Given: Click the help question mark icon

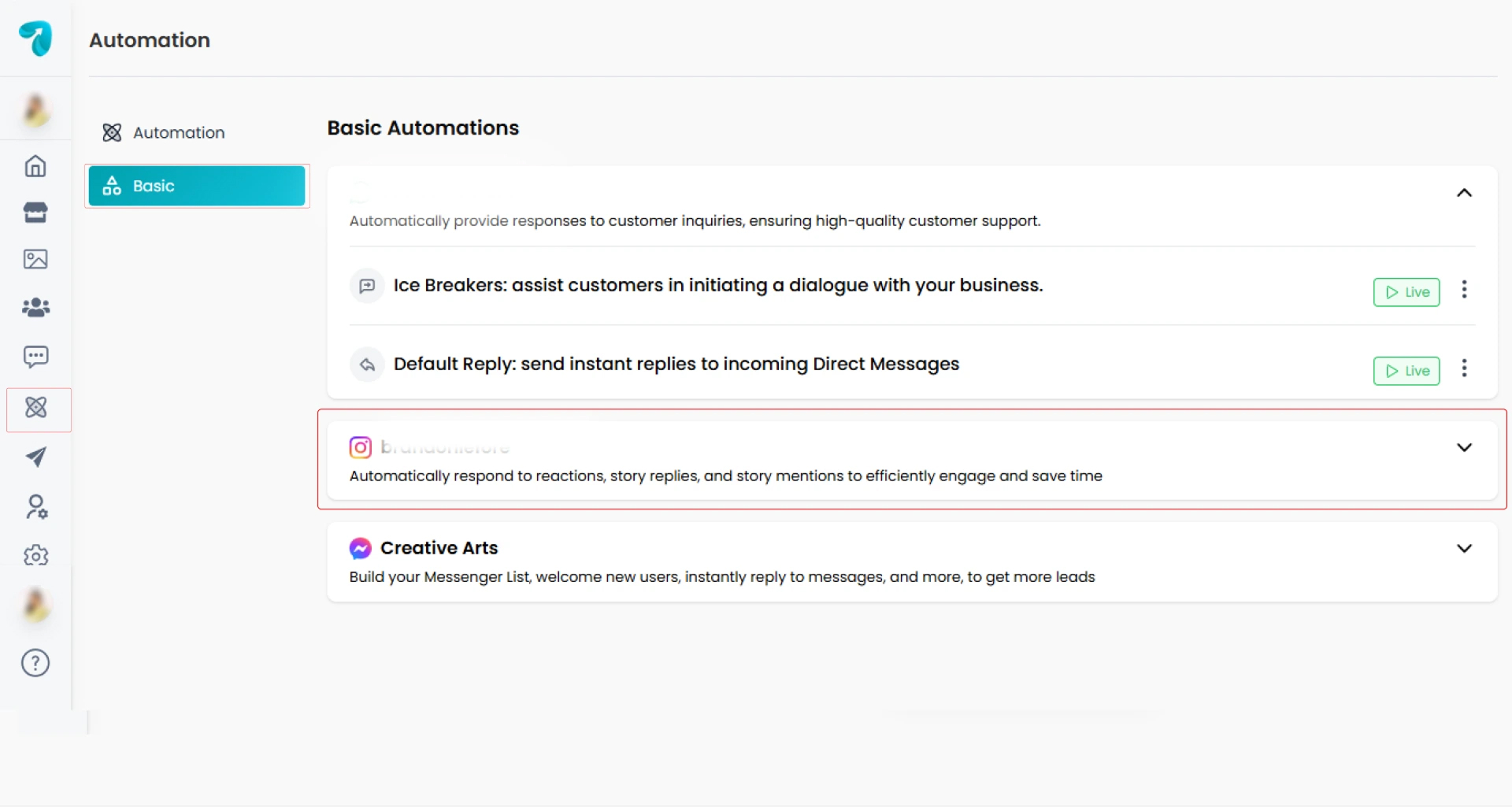Looking at the screenshot, I should (x=35, y=663).
